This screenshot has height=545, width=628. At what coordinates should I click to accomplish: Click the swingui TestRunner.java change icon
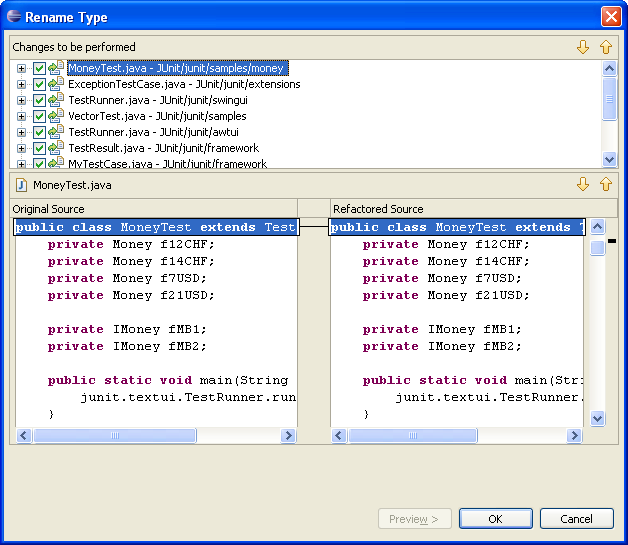point(56,100)
